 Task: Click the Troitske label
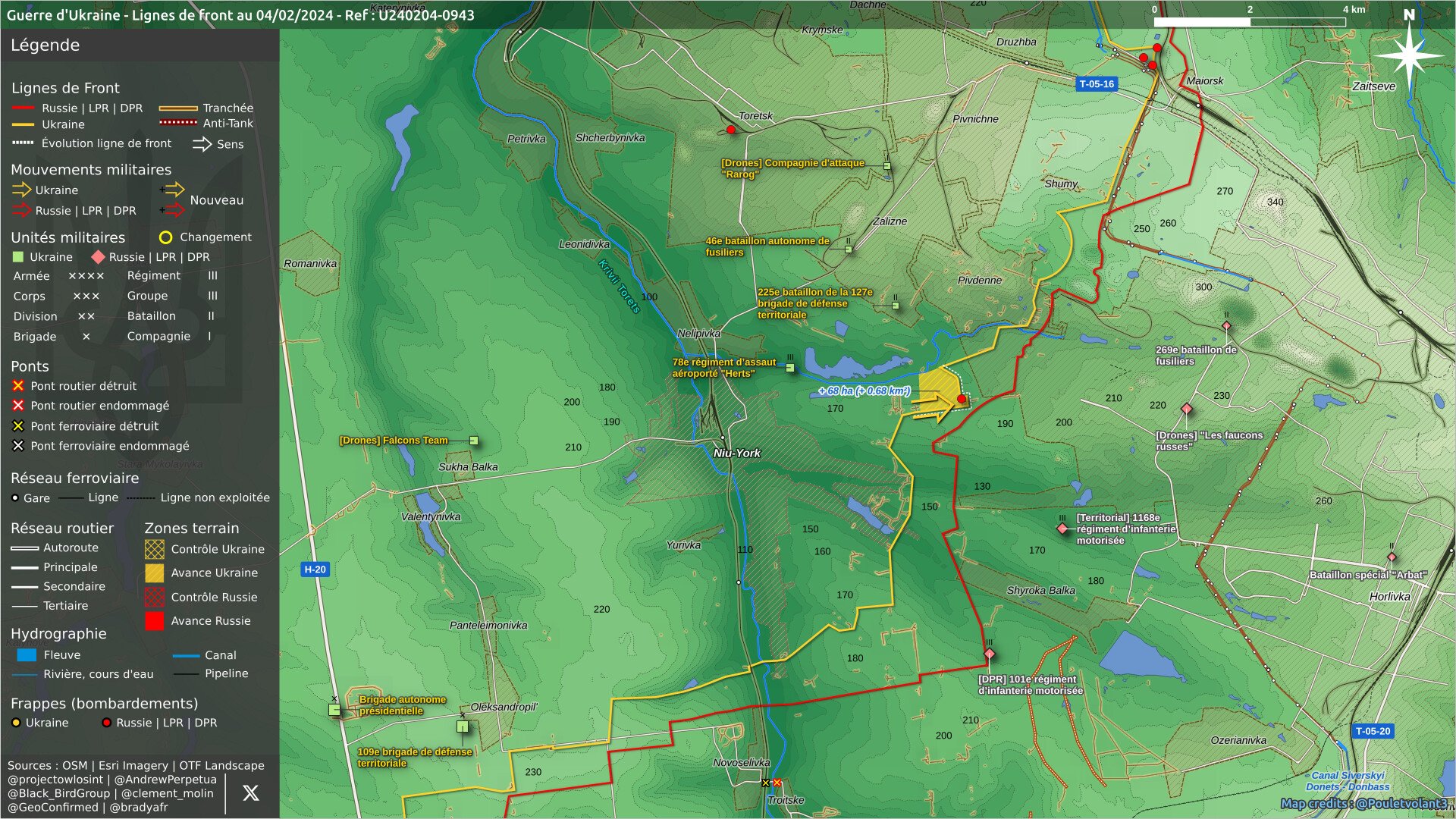pos(786,800)
